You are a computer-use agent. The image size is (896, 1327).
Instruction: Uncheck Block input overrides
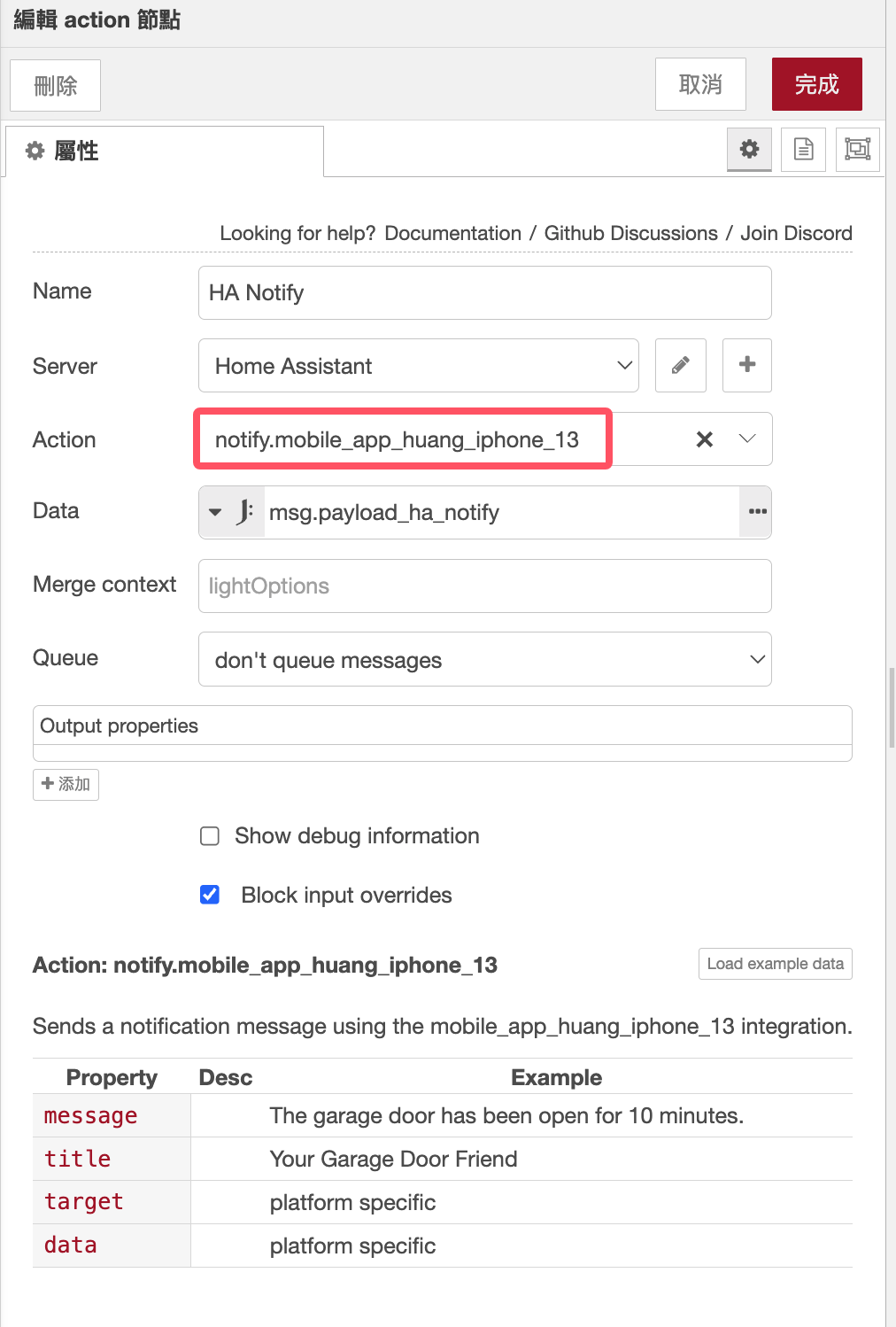pyautogui.click(x=210, y=895)
